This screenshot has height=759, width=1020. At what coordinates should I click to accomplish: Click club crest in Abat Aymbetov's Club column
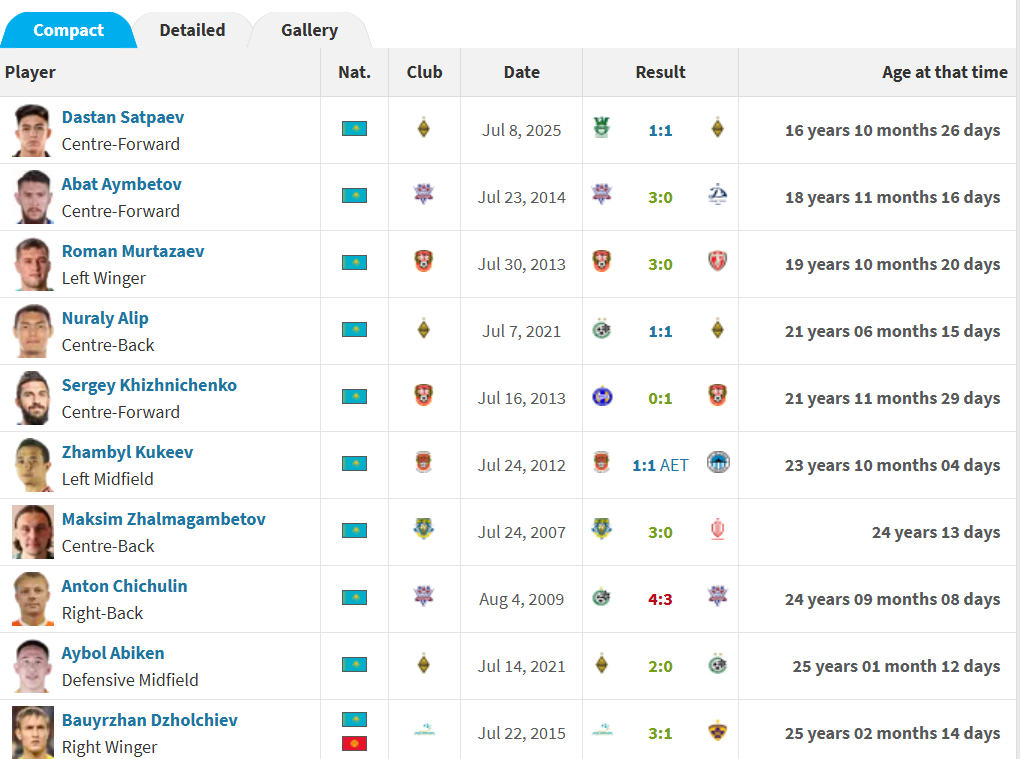click(x=424, y=194)
